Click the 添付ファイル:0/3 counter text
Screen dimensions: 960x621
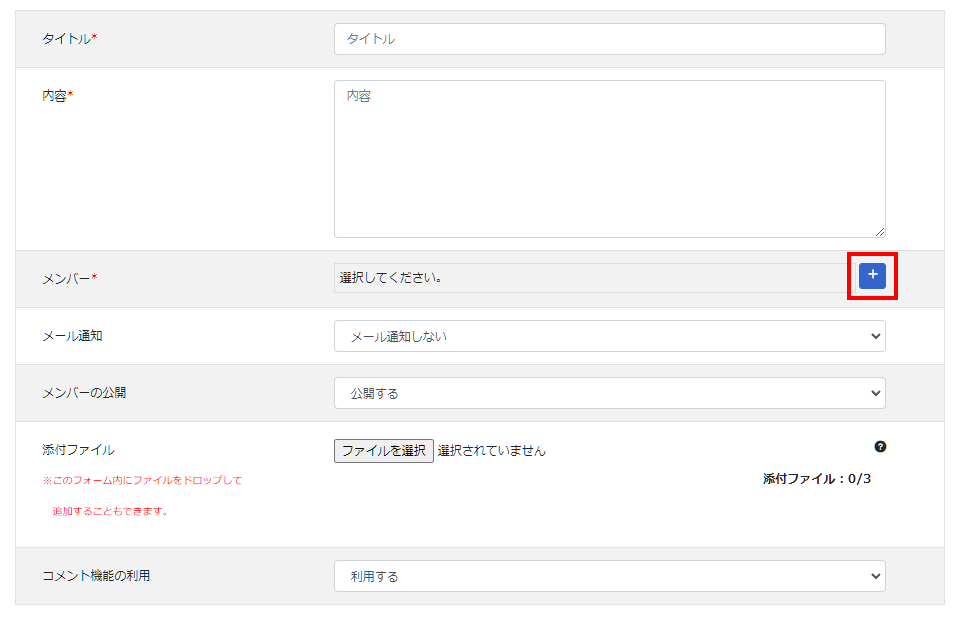(816, 479)
